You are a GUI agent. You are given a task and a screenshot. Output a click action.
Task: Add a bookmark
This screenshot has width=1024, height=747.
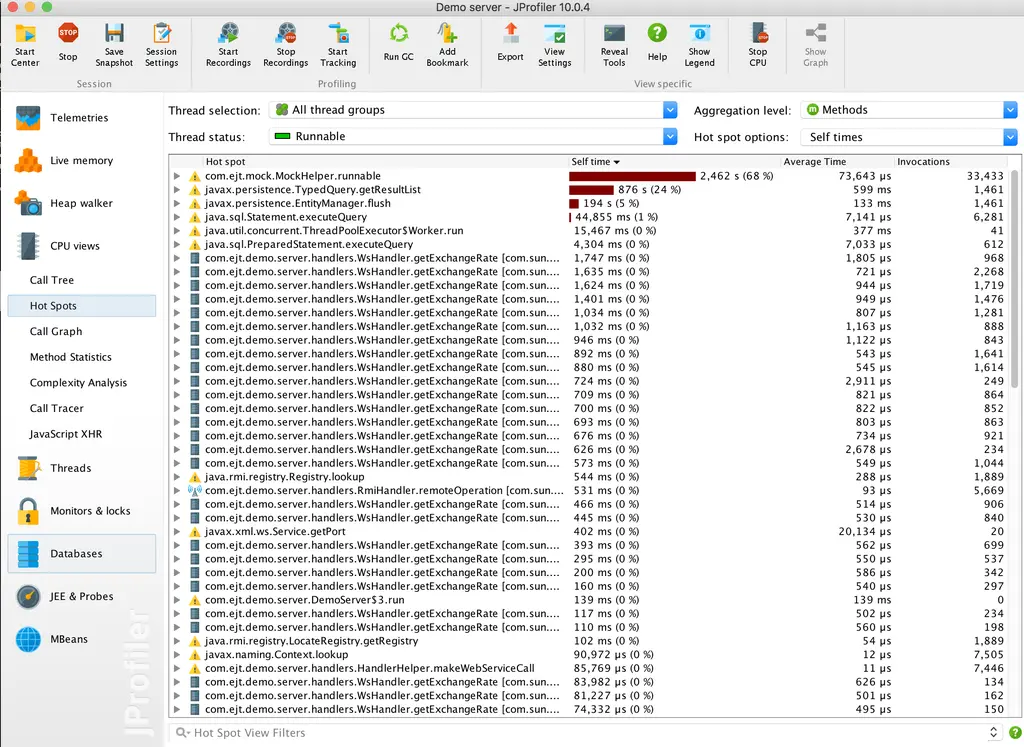[447, 45]
